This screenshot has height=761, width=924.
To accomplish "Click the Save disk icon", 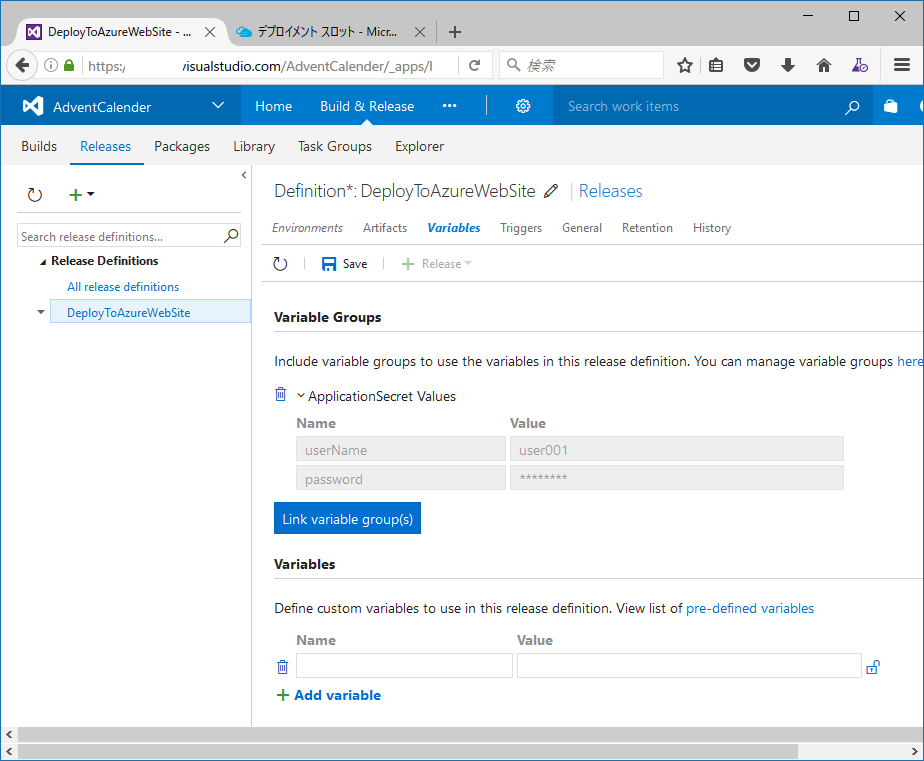I will 329,263.
